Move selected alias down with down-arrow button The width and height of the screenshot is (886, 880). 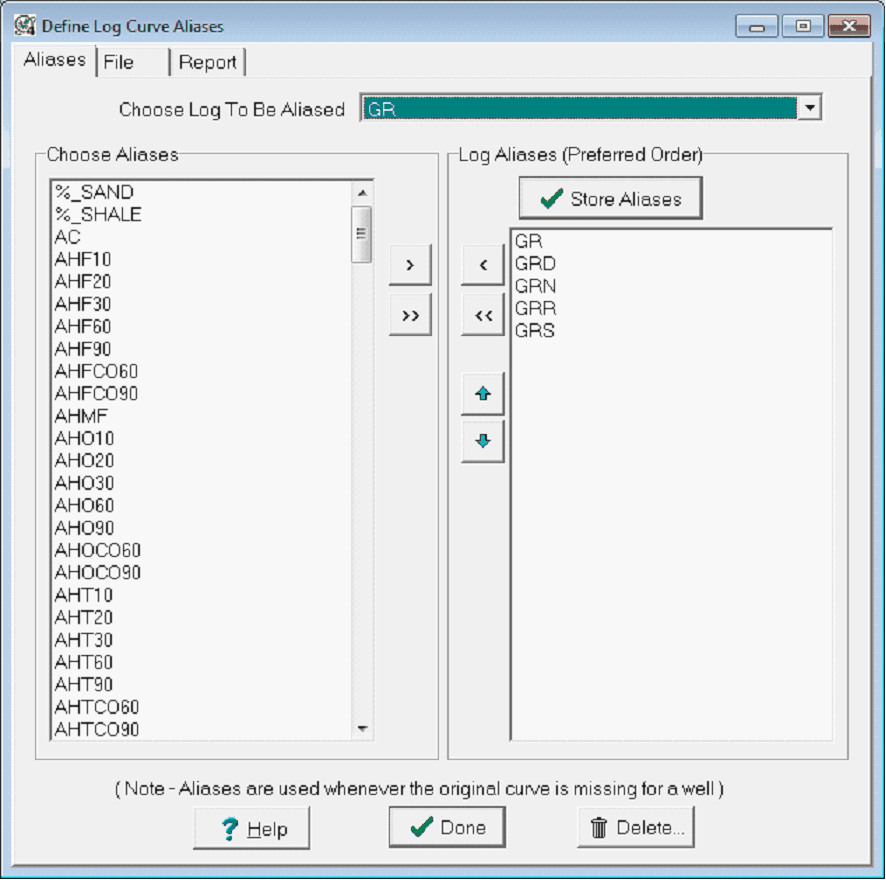click(x=483, y=441)
